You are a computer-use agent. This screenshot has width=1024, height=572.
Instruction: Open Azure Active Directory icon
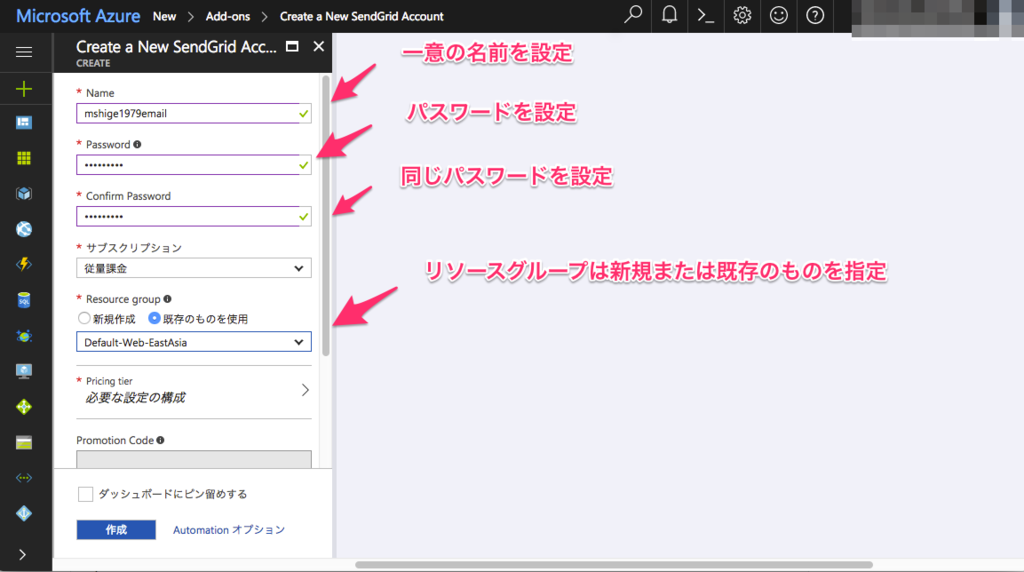tap(24, 513)
